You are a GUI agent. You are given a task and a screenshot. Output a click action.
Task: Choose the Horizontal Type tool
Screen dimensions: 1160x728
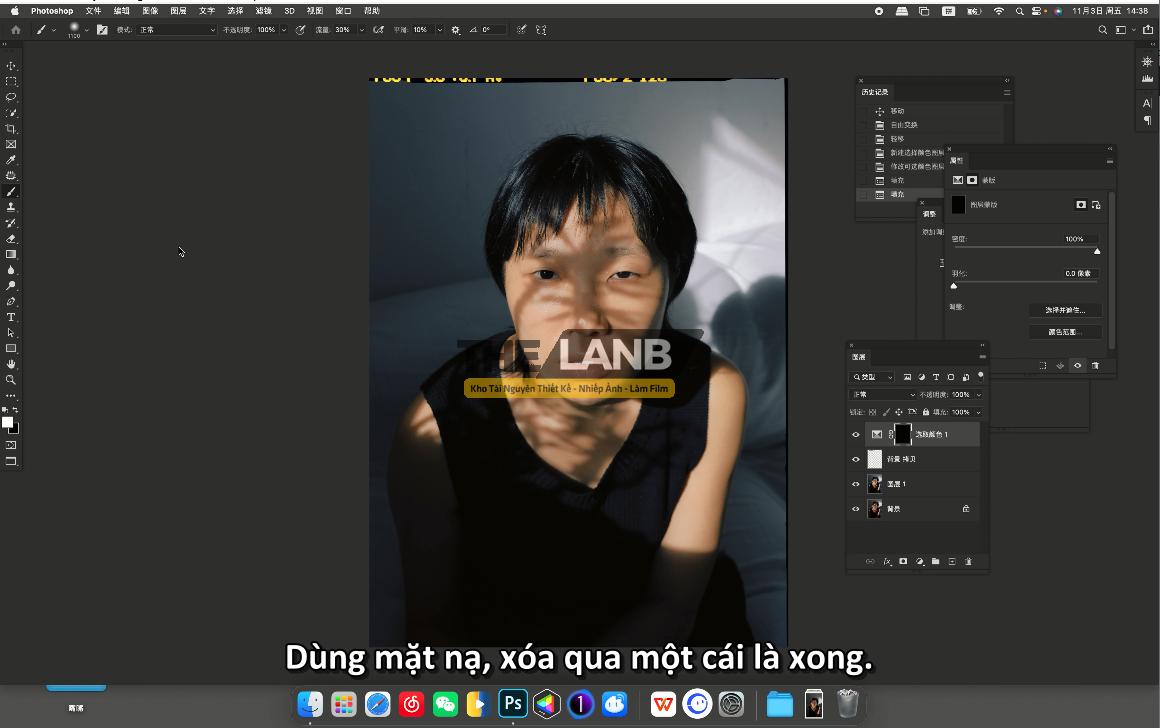coord(11,317)
